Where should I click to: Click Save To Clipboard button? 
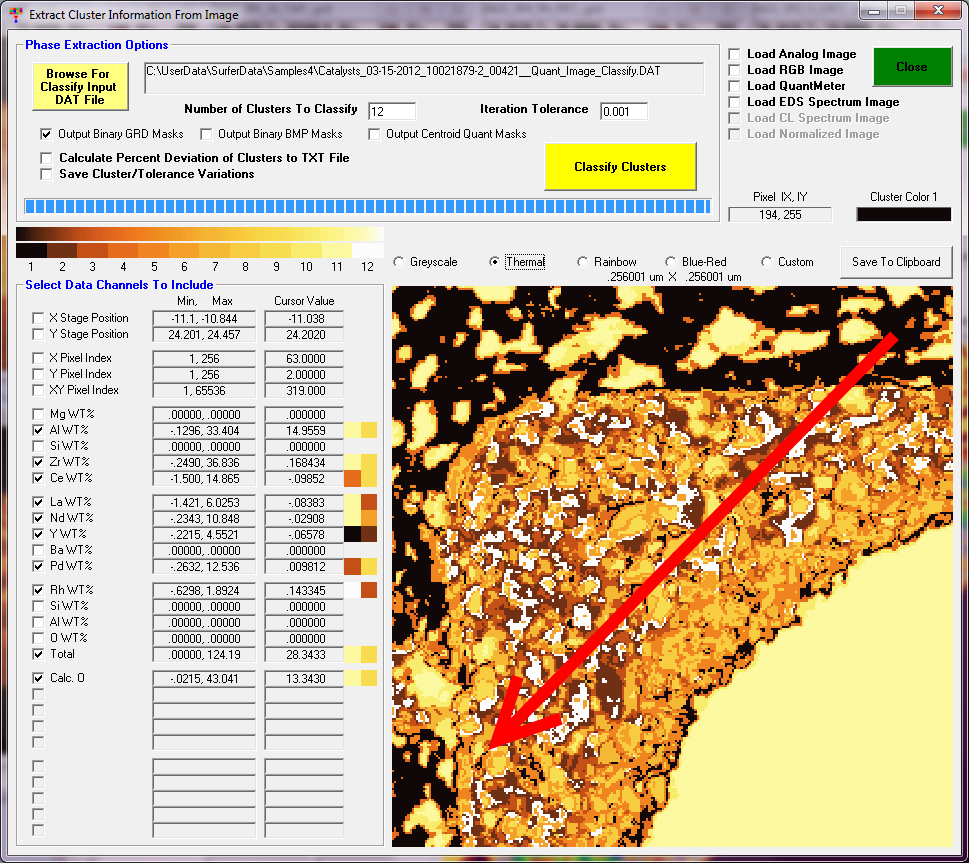(x=895, y=262)
